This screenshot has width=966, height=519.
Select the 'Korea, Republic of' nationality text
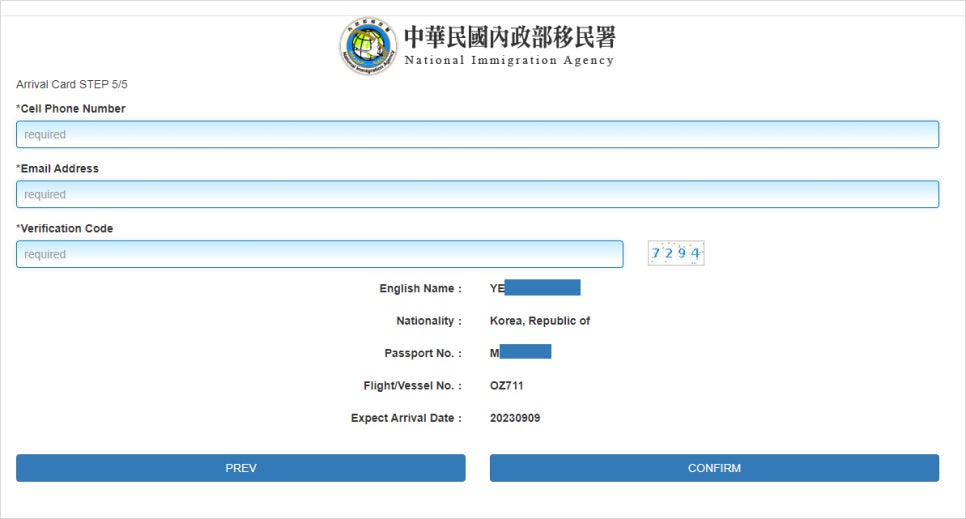[540, 321]
